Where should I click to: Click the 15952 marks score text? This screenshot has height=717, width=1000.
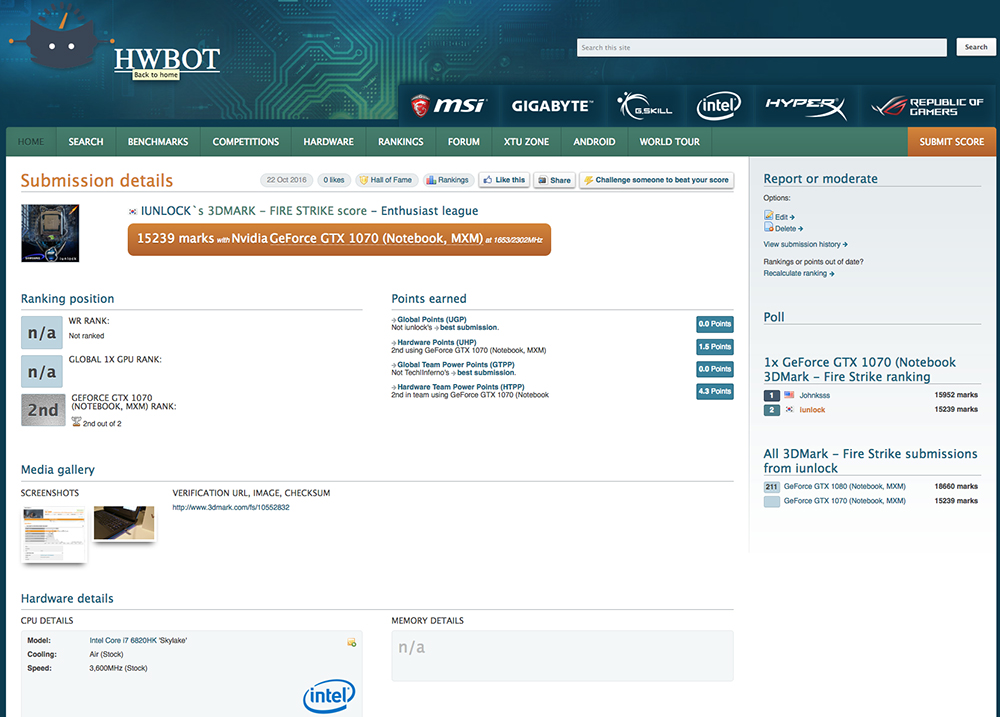point(956,395)
